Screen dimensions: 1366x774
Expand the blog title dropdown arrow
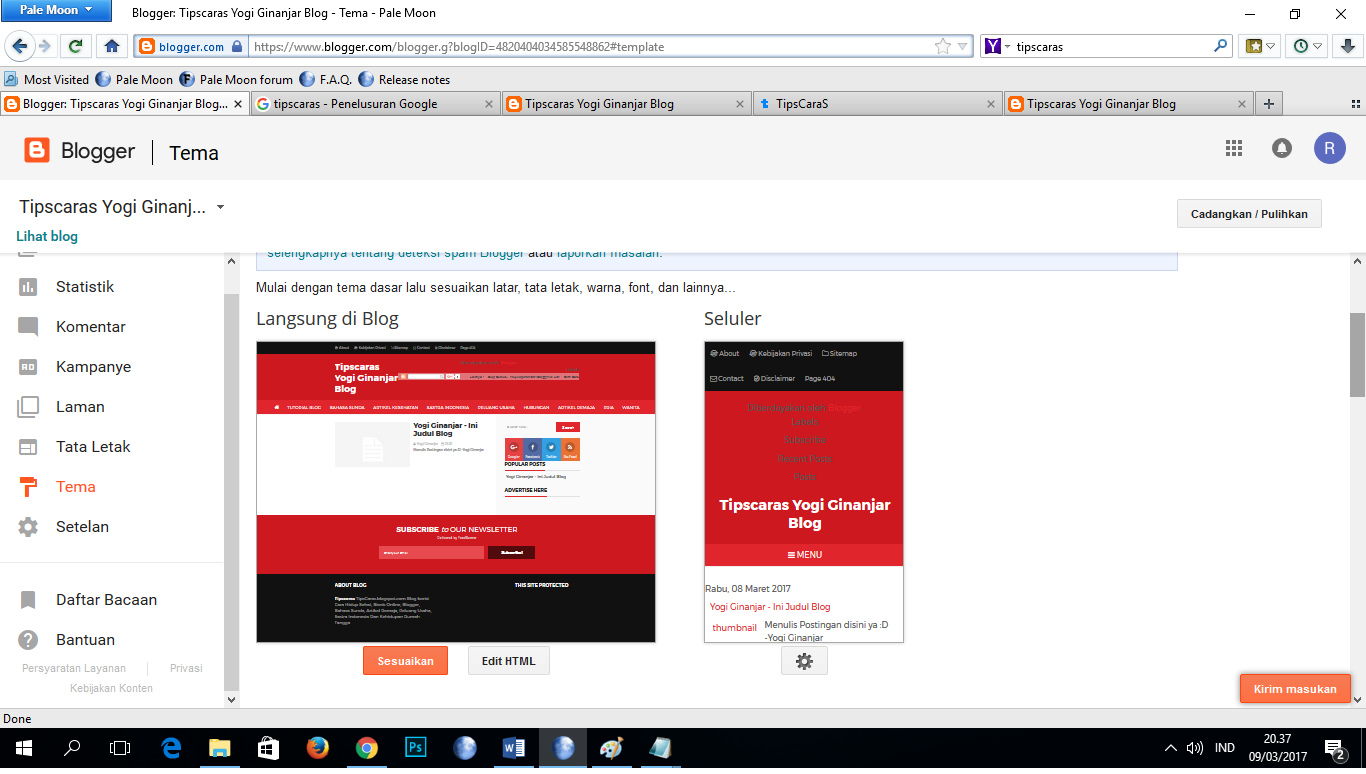(220, 208)
